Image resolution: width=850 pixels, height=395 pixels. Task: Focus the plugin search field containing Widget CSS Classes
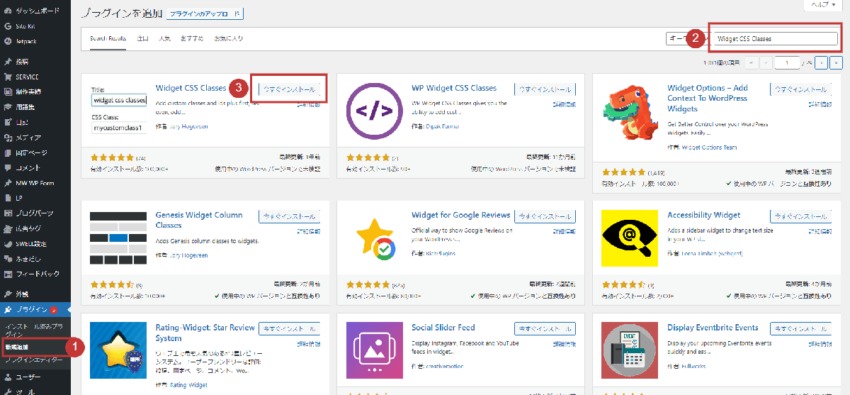coord(775,38)
